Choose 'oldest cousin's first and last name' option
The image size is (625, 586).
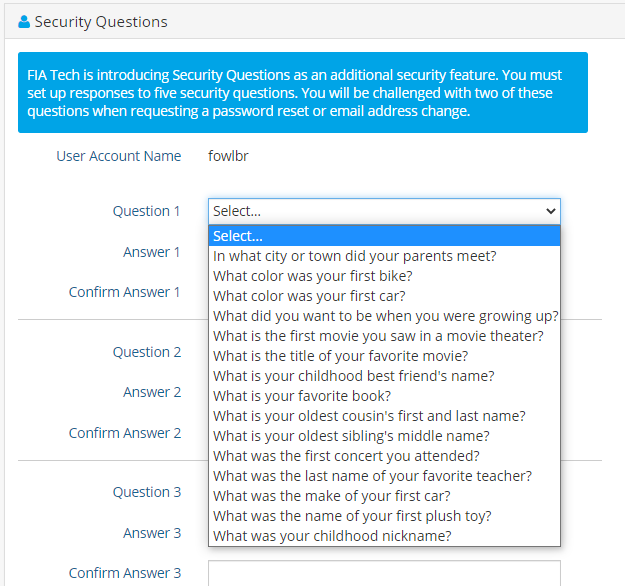click(x=384, y=416)
